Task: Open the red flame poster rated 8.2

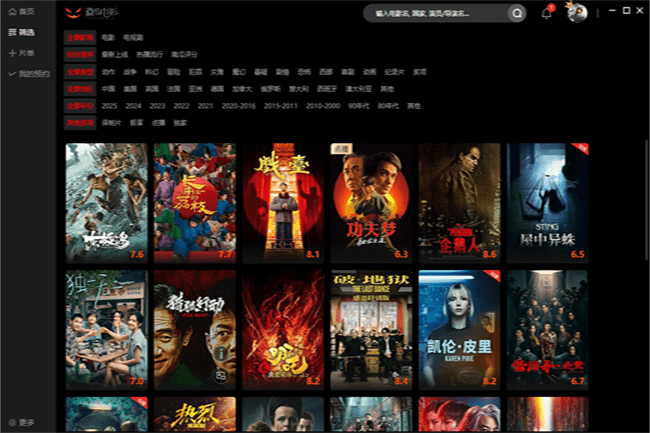Action: tap(283, 330)
